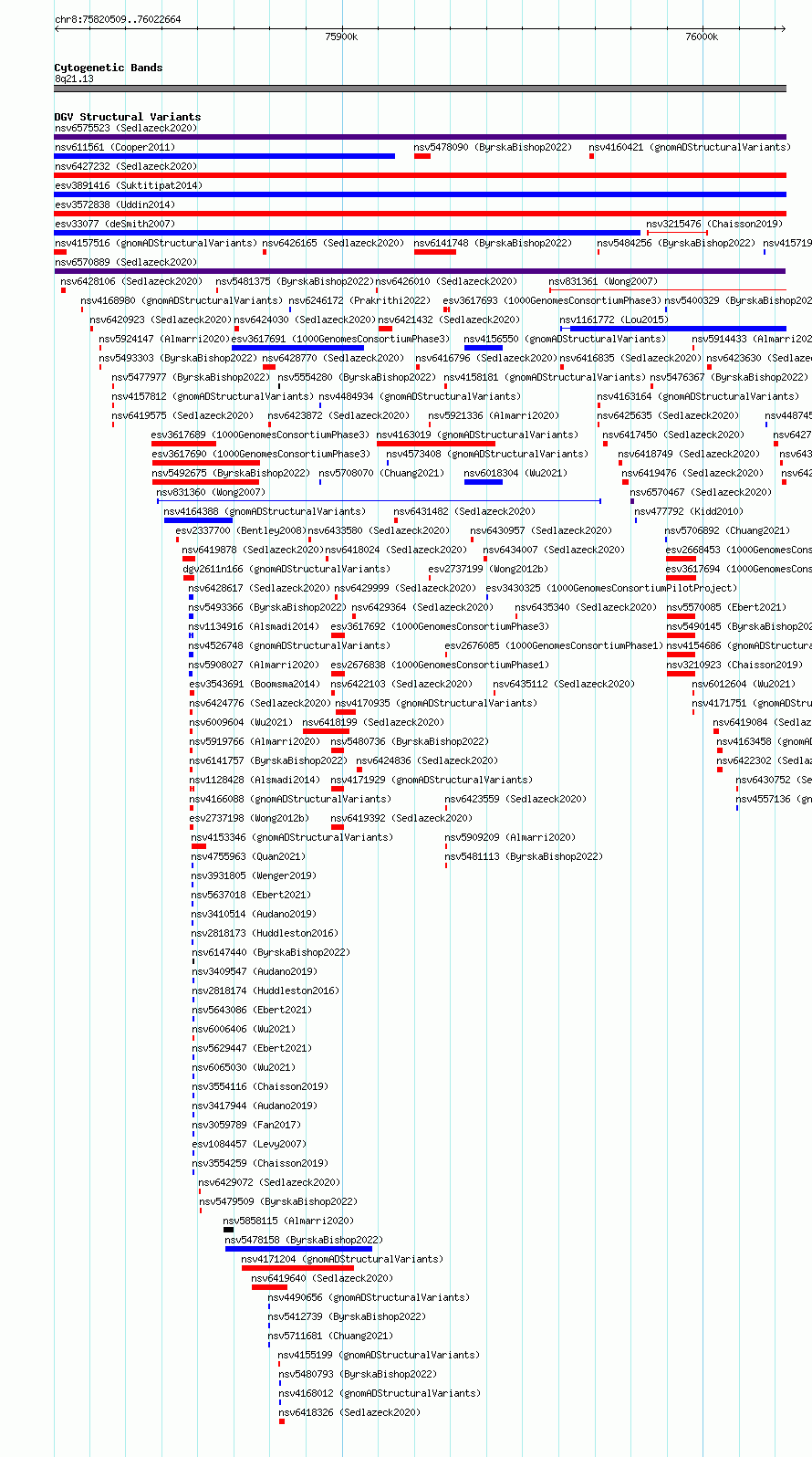This screenshot has width=812, height=1457.
Task: Select esv3617691 (1000GenomesConsortiumPhase3) label
Action: tap(341, 339)
